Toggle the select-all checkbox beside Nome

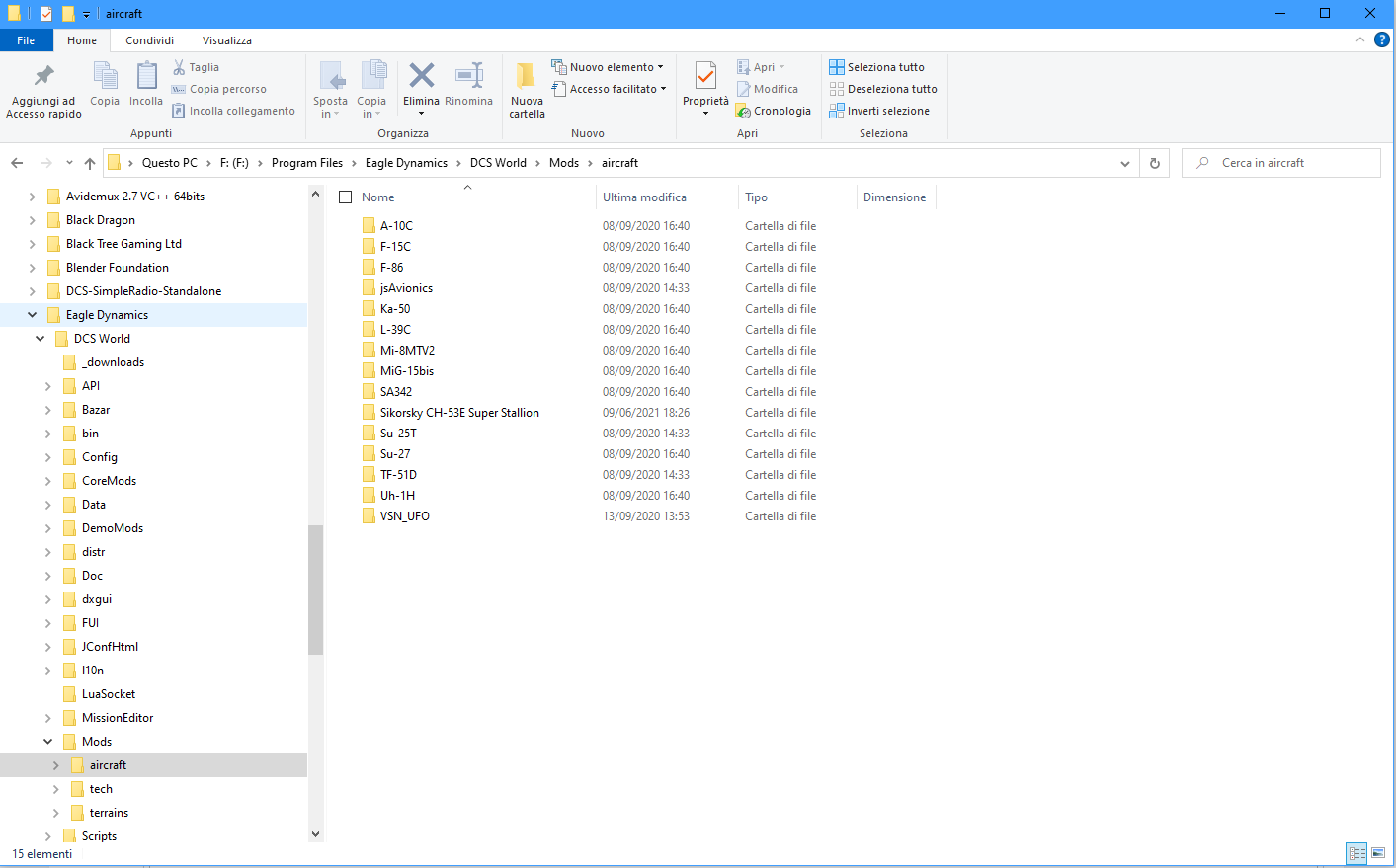pyautogui.click(x=346, y=197)
